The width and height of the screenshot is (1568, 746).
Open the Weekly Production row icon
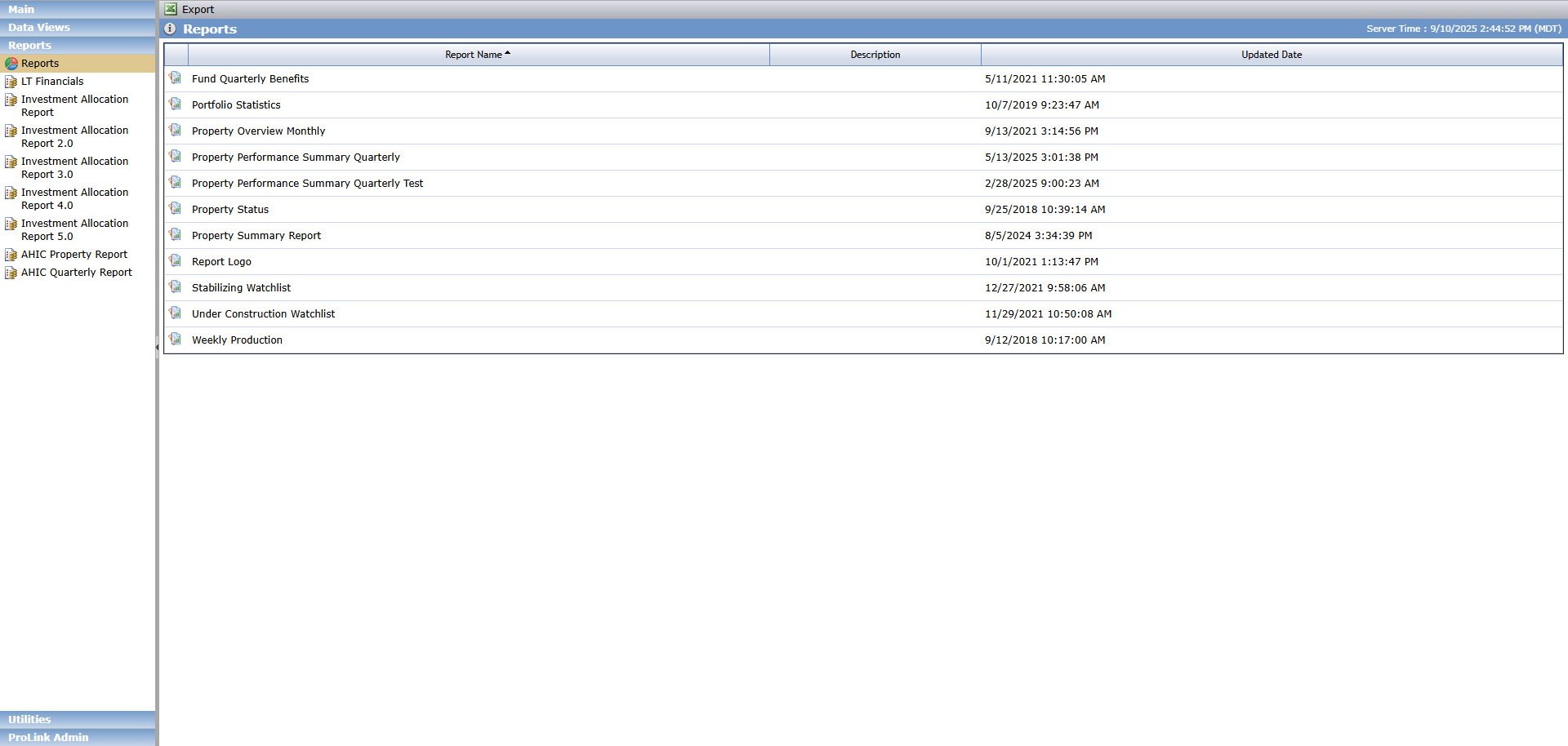(x=176, y=340)
